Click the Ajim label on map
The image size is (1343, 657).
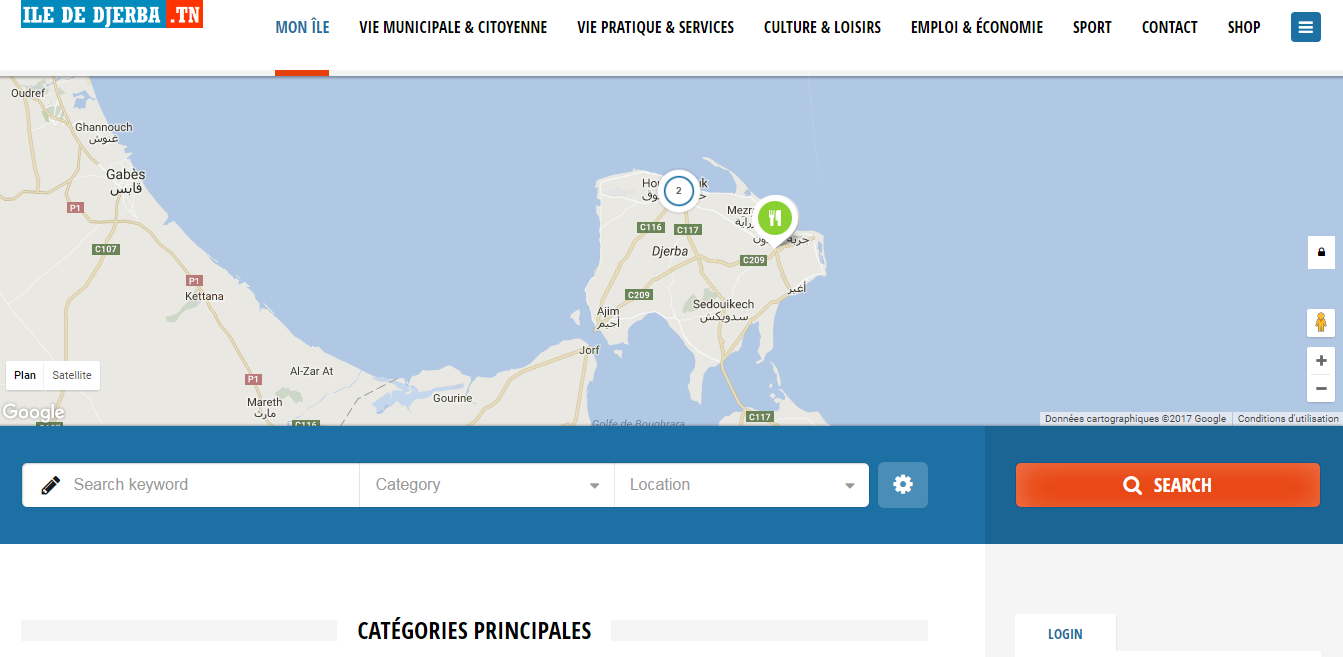tap(608, 312)
